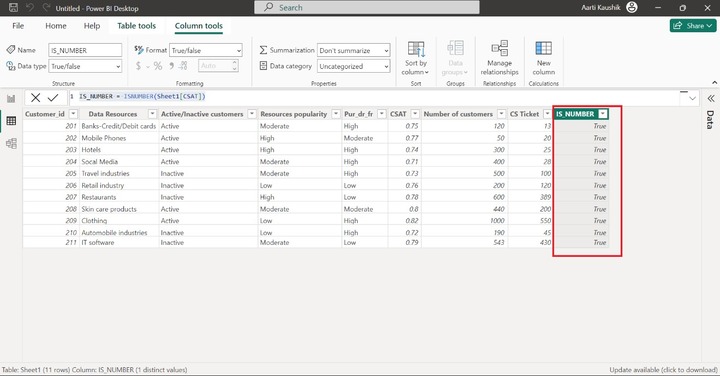Expand the collapsed Data pane
This screenshot has width=720, height=376.
point(711,98)
